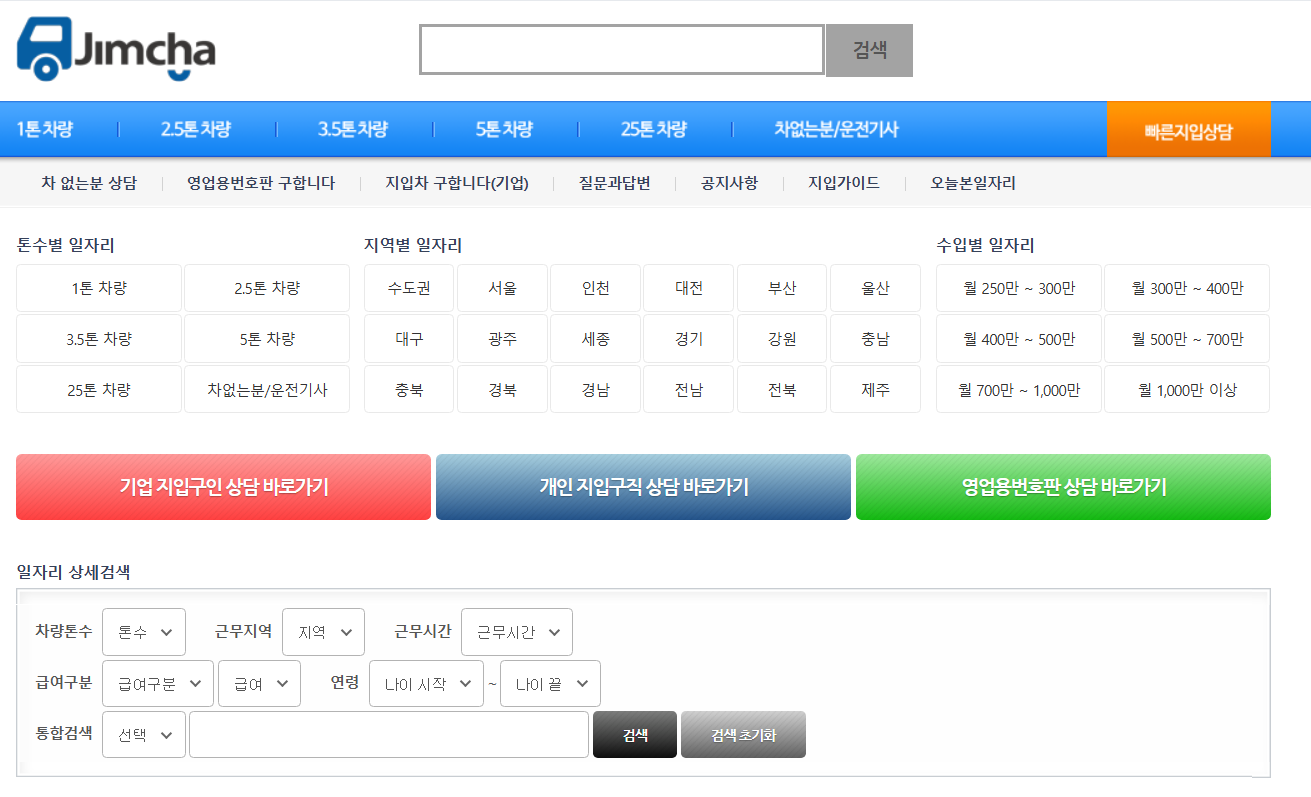The height and width of the screenshot is (797, 1311).
Task: Open the 지역 dropdown
Action: point(323,632)
